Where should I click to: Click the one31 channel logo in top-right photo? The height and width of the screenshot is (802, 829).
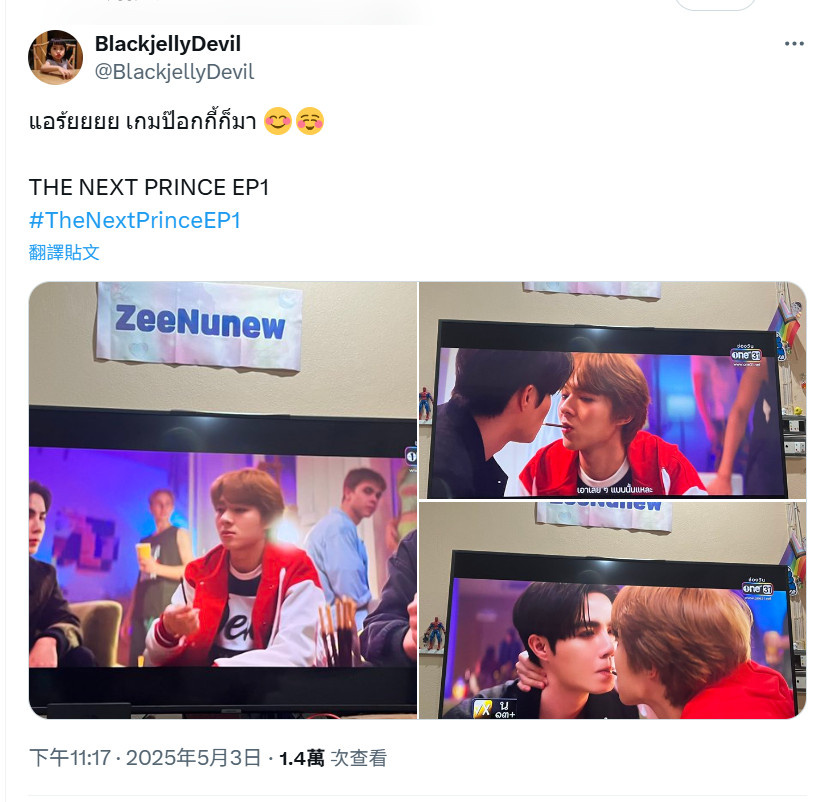(x=746, y=355)
